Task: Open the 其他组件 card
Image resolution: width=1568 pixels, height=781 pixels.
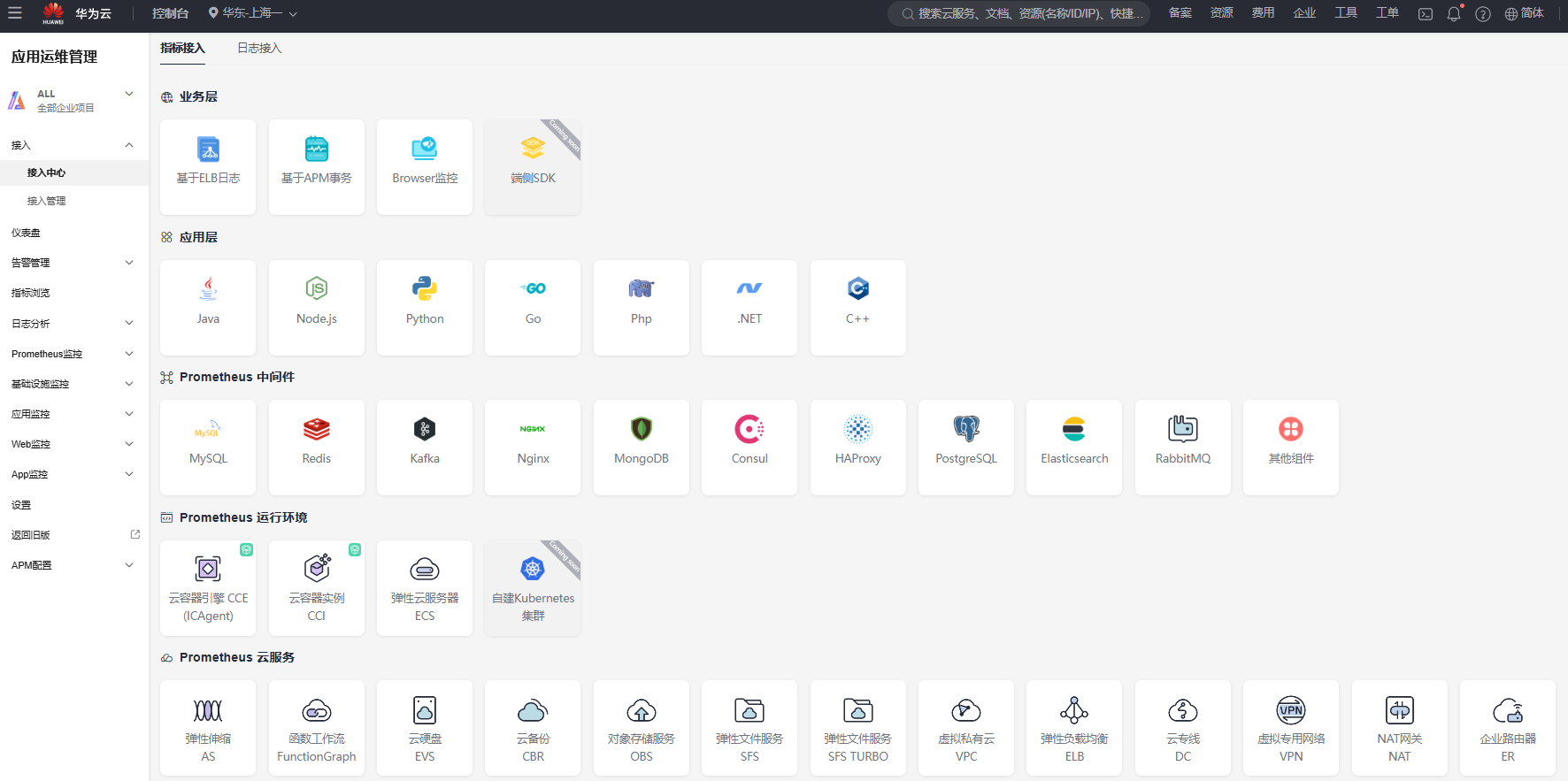Action: 1291,448
